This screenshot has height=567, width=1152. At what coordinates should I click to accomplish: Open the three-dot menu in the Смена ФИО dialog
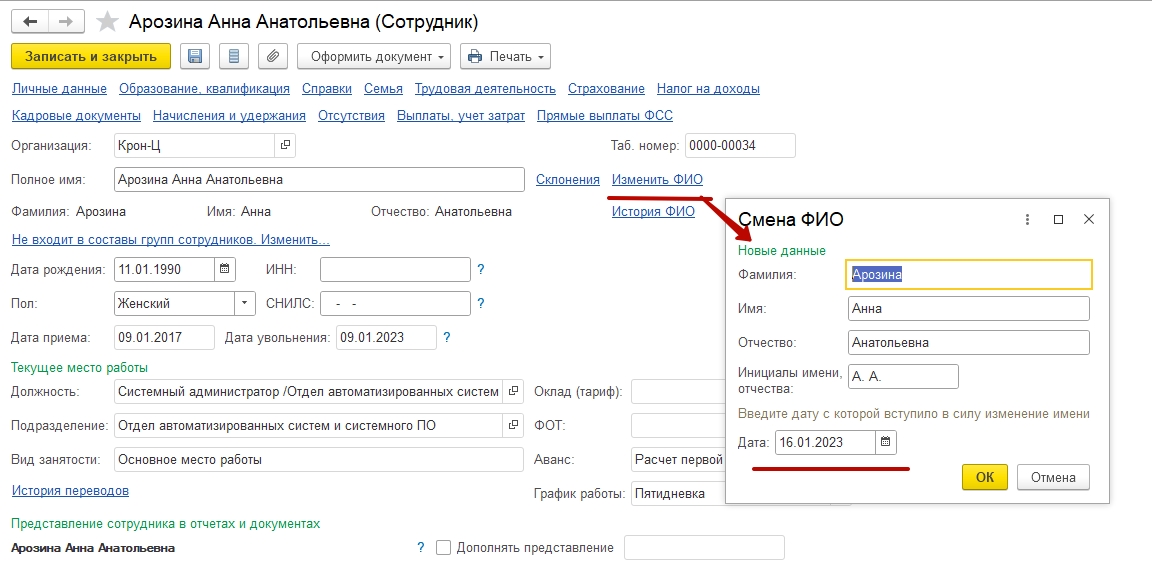coord(1027,219)
